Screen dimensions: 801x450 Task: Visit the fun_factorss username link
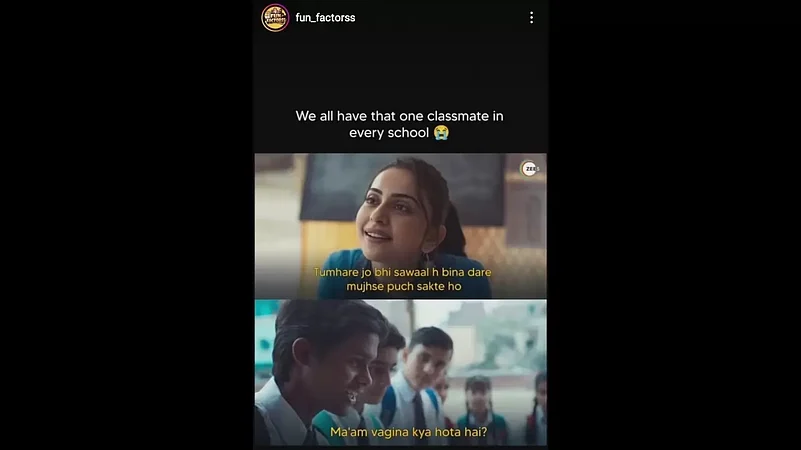pyautogui.click(x=325, y=17)
